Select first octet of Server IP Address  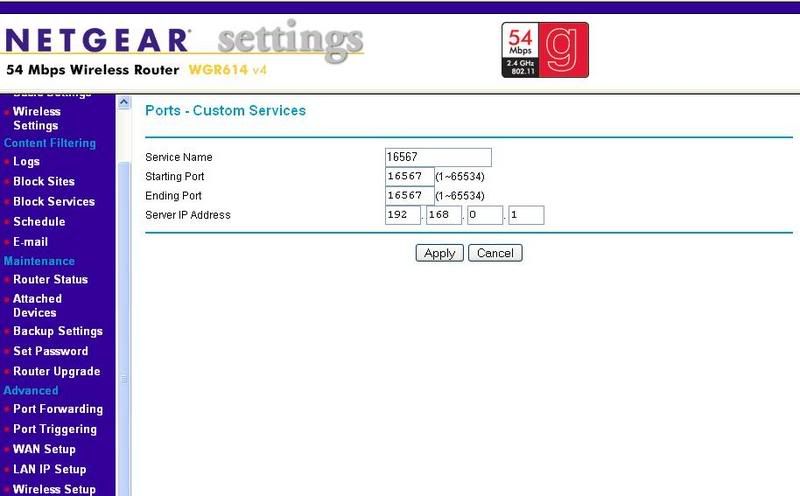pyautogui.click(x=403, y=215)
